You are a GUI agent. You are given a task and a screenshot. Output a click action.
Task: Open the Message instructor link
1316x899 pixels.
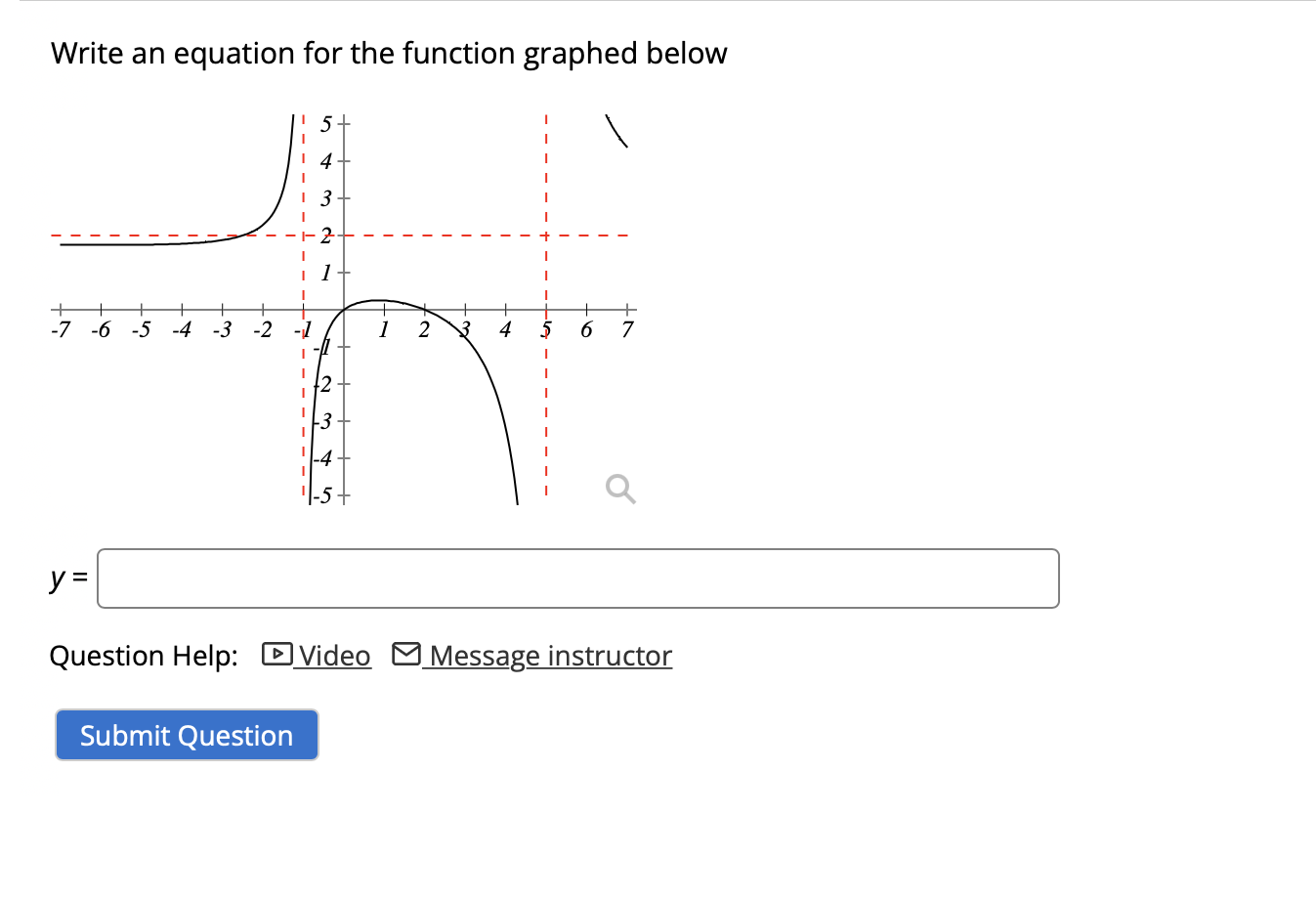(x=550, y=656)
